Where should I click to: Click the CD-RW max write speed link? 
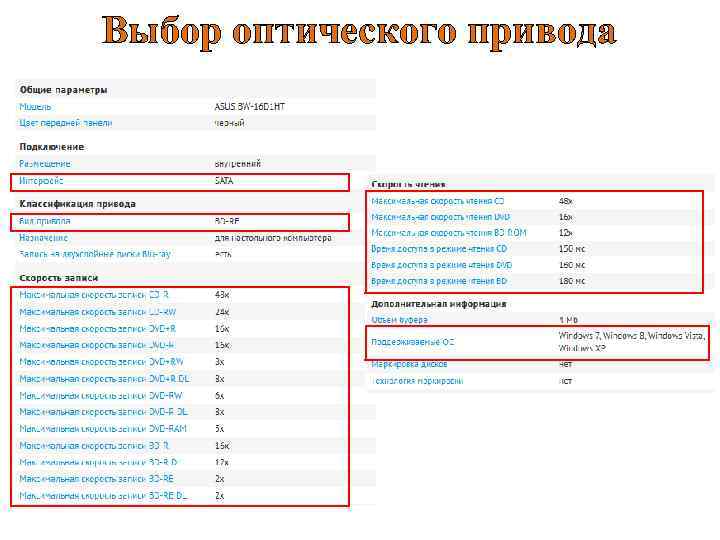pyautogui.click(x=97, y=312)
